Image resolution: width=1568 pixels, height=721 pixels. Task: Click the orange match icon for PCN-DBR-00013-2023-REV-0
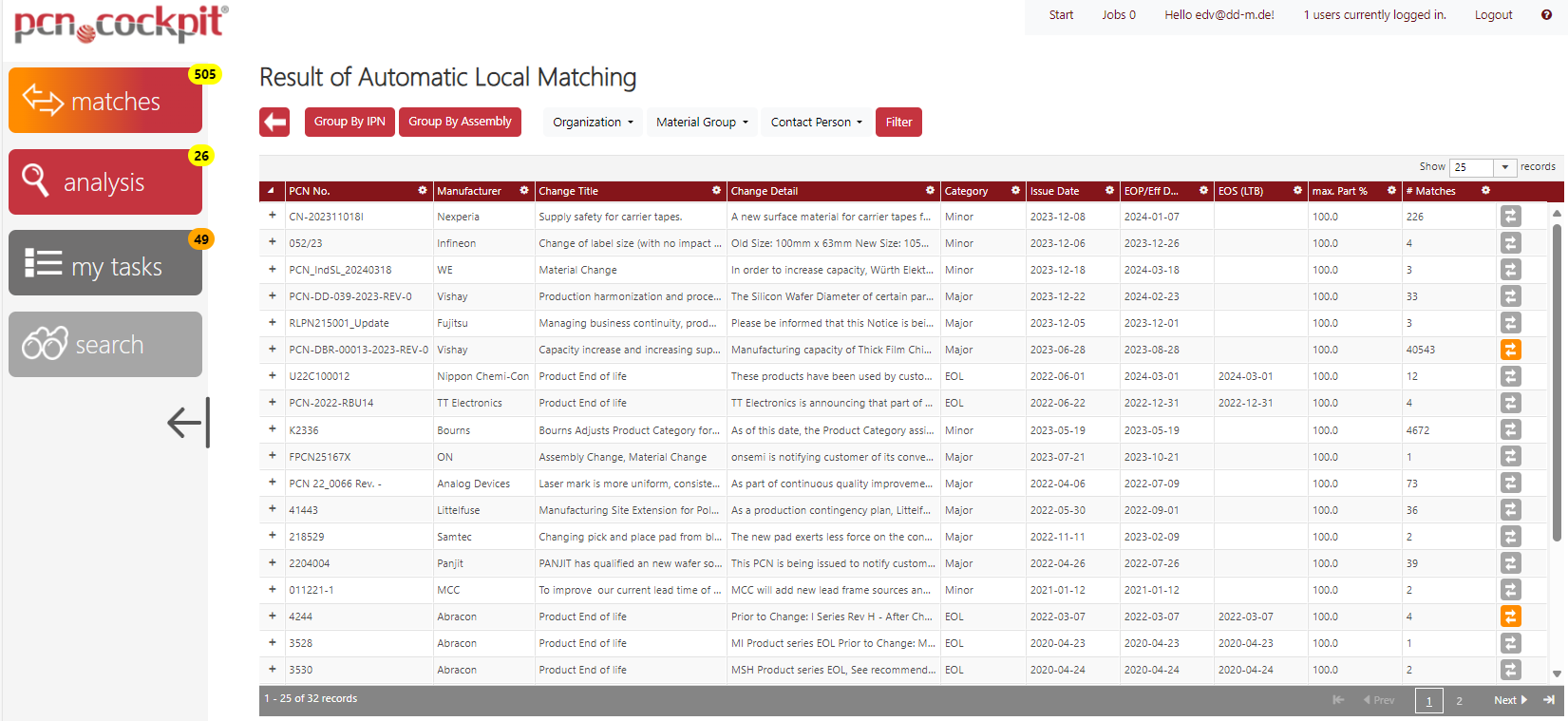point(1510,350)
